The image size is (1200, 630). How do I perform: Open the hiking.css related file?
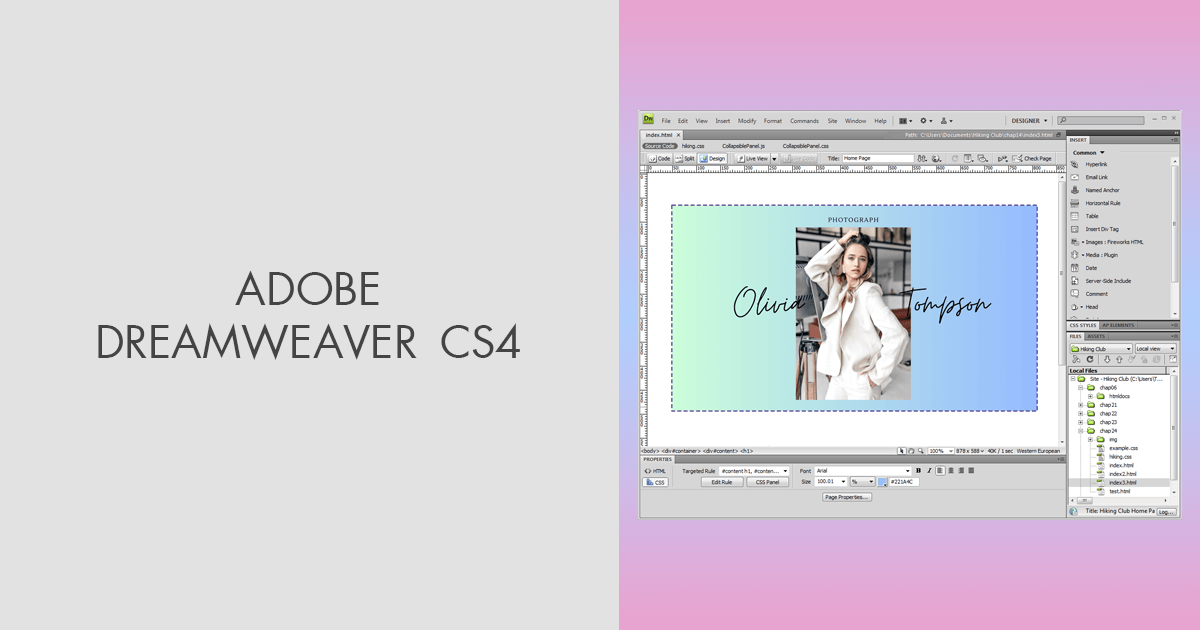693,146
